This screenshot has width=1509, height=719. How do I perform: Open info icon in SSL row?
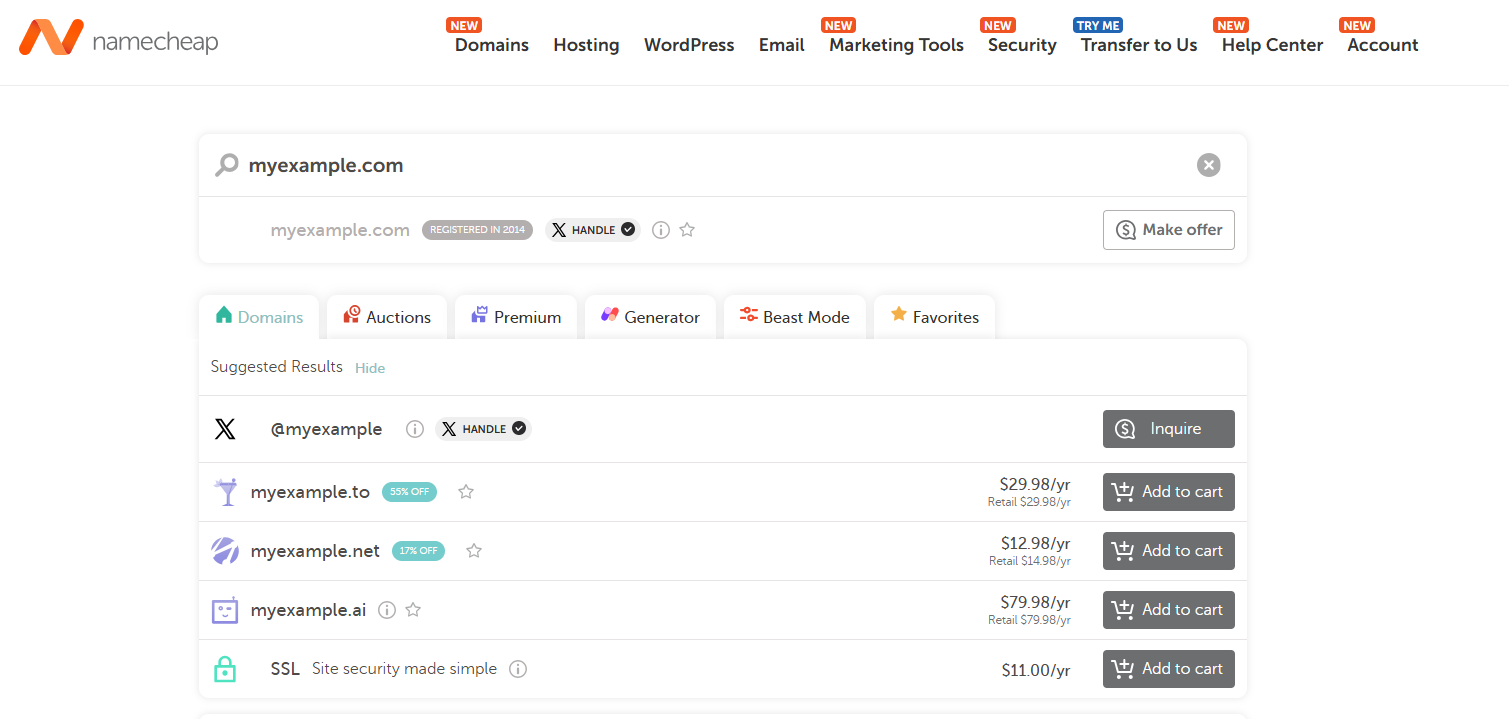pos(518,669)
